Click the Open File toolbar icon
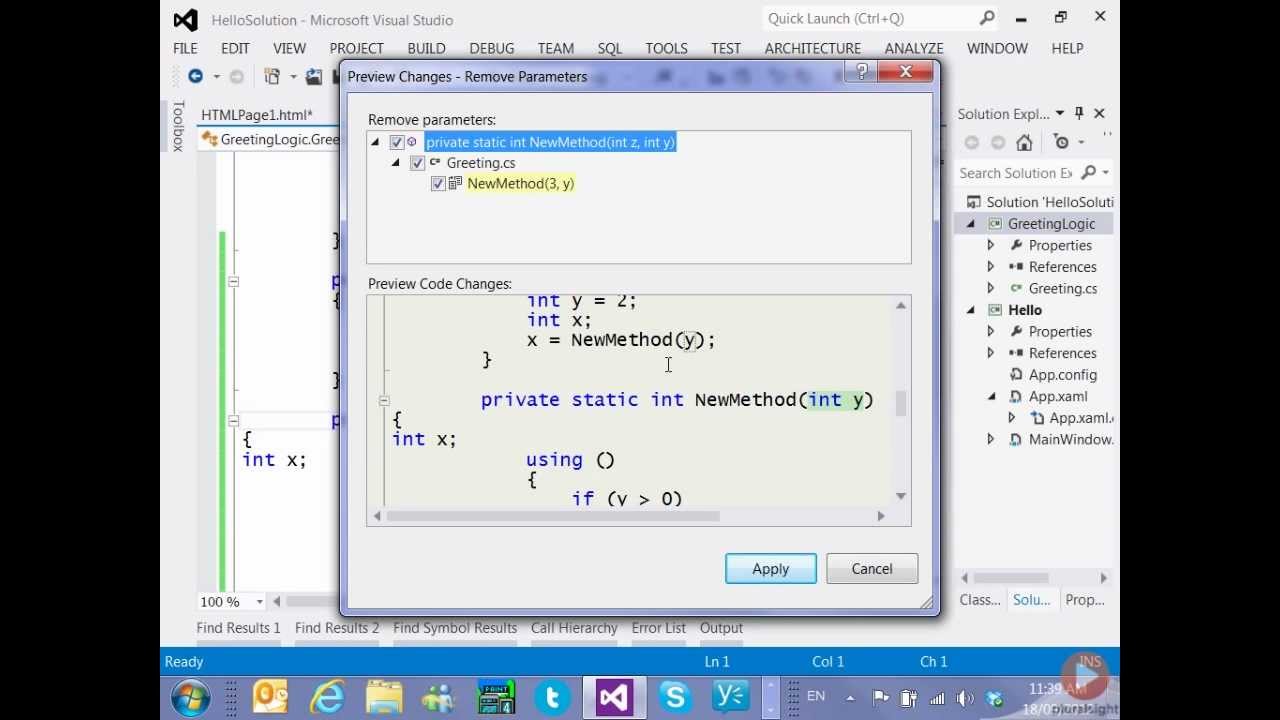1280x720 pixels. 314,76
